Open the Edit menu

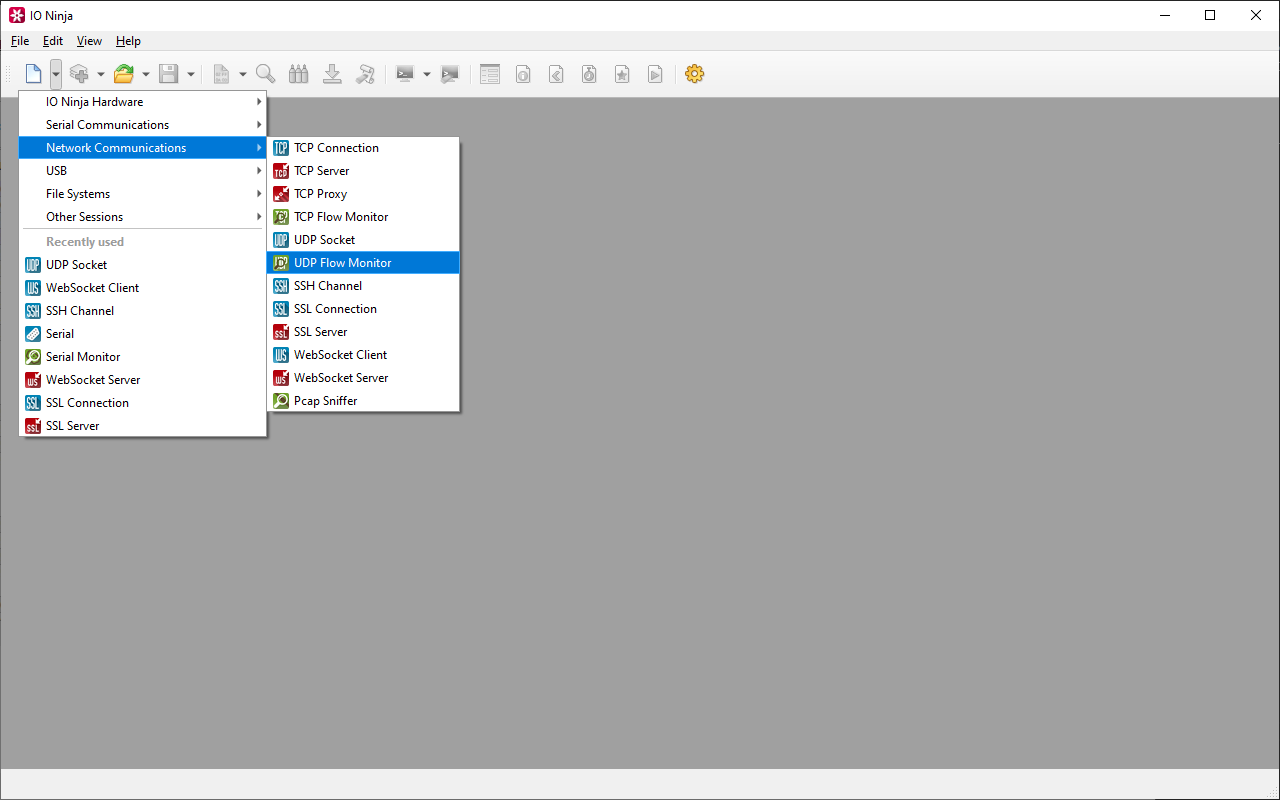pyautogui.click(x=53, y=41)
